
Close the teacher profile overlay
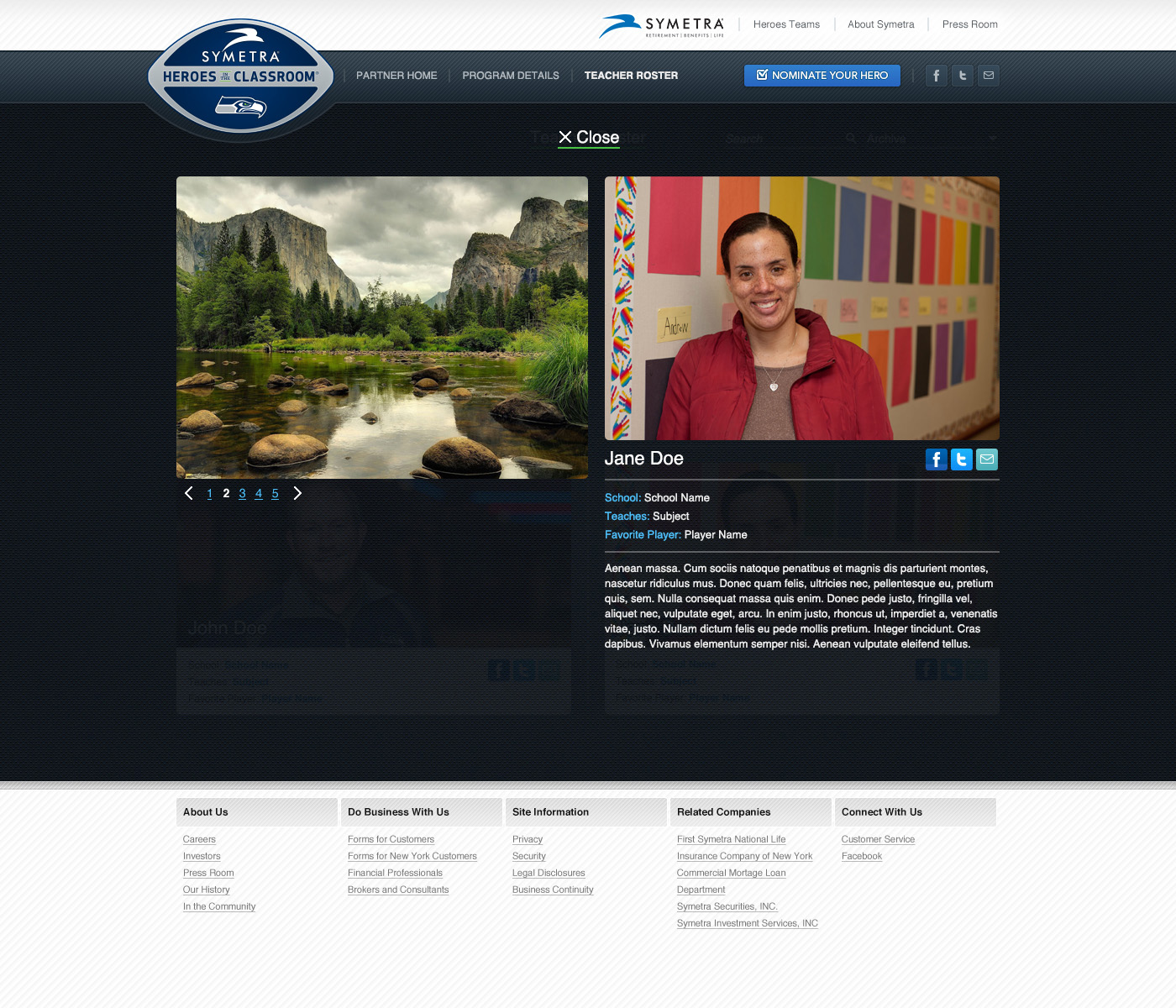pos(589,138)
